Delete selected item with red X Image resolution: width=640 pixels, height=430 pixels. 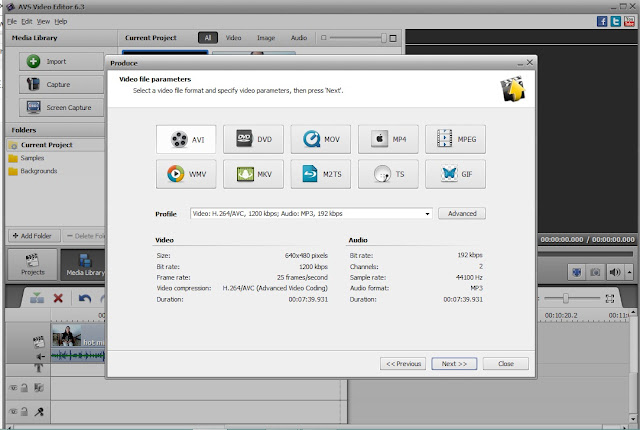58,298
